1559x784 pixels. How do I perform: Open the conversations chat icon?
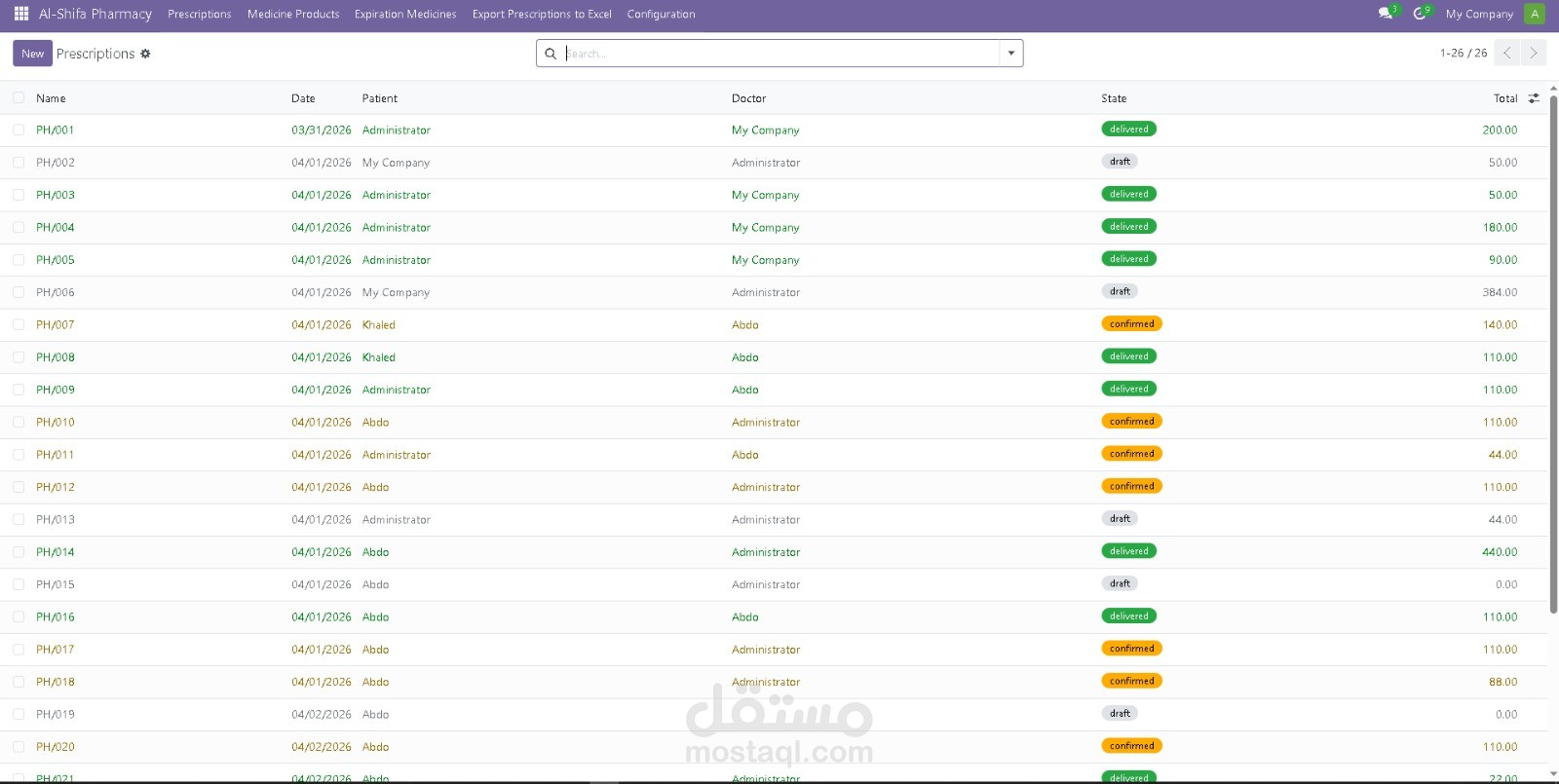[x=1386, y=14]
